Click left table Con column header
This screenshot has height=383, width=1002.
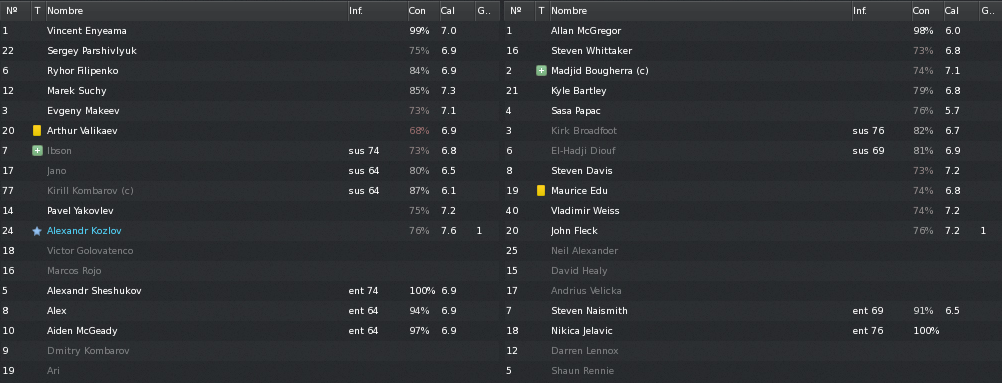coord(422,11)
